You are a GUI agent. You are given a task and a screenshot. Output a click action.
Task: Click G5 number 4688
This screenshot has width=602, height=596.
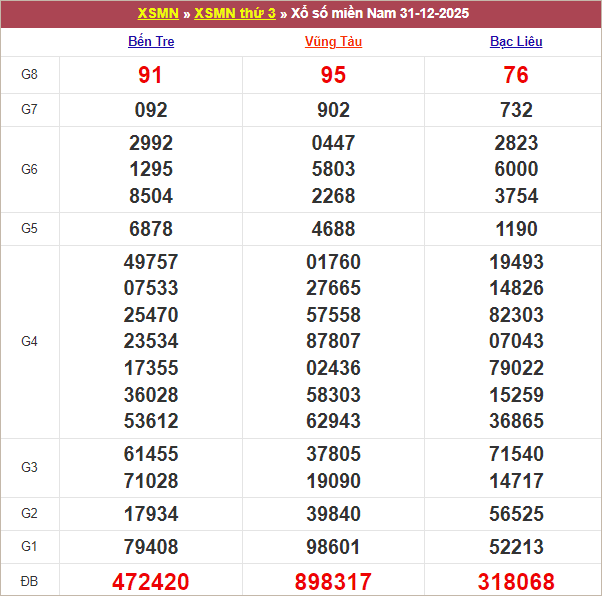coord(333,229)
